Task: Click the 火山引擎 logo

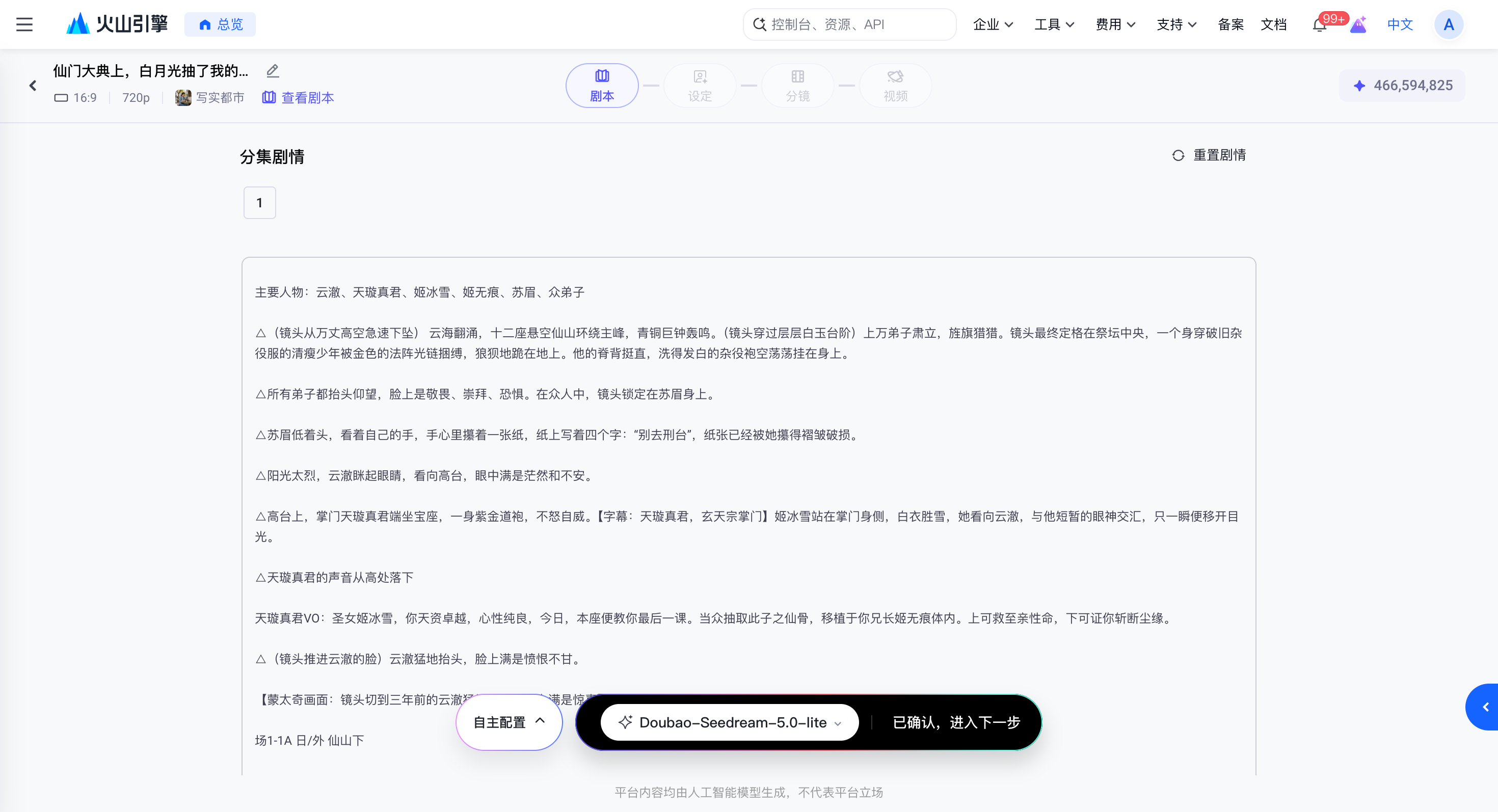Action: (117, 24)
